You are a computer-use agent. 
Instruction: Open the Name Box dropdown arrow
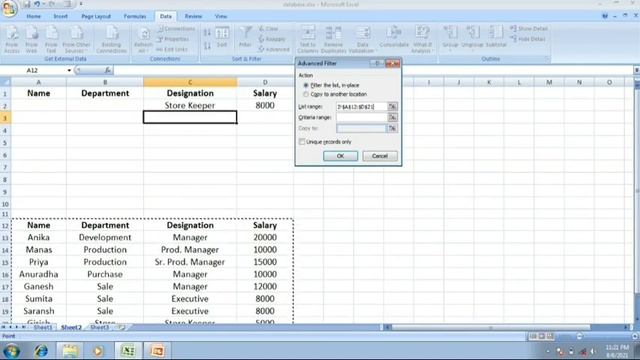click(x=69, y=70)
